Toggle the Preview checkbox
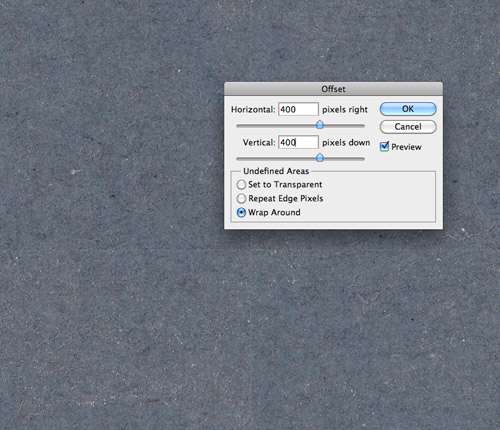The width and height of the screenshot is (500, 430). 384,146
